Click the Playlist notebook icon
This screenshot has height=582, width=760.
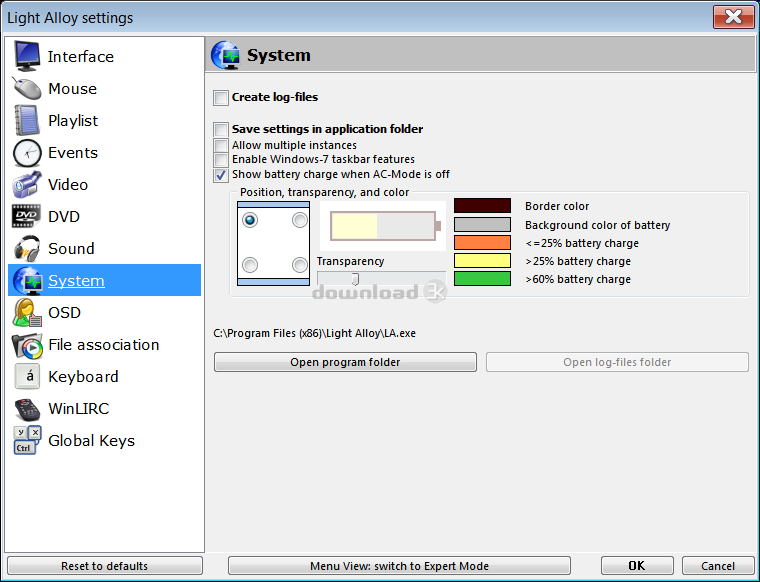point(27,120)
